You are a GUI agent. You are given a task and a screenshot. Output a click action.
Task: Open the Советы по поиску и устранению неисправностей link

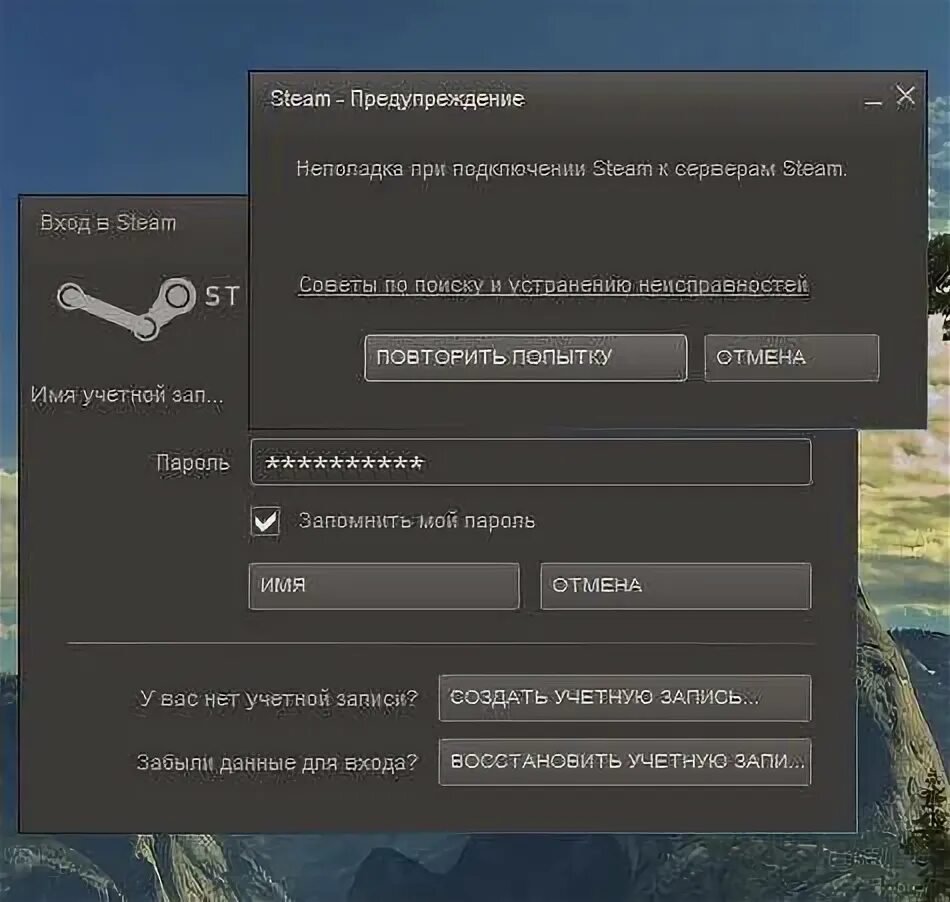click(x=554, y=285)
